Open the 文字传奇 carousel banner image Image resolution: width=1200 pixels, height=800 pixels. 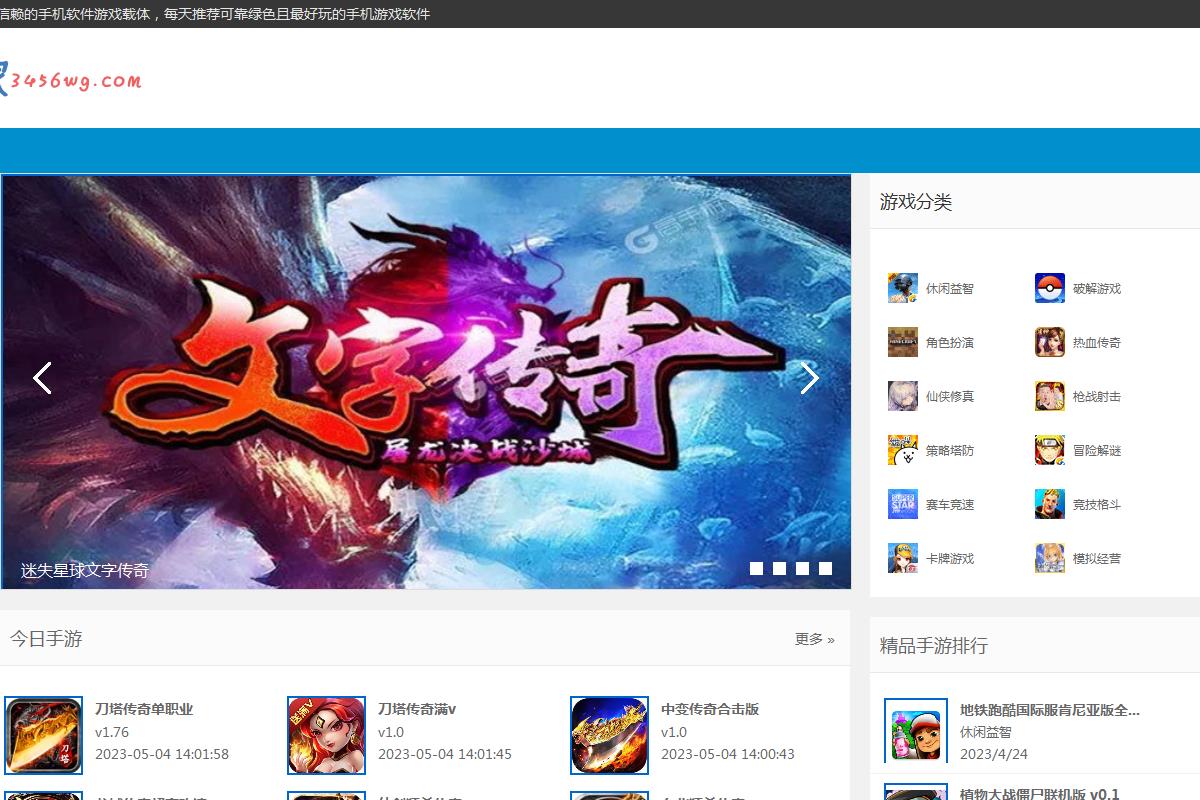pyautogui.click(x=426, y=382)
